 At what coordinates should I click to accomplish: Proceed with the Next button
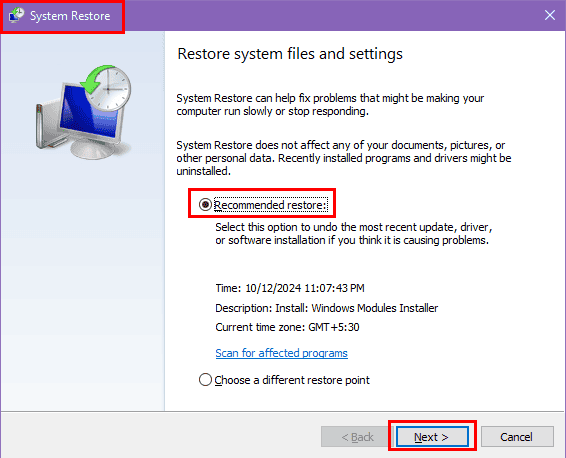coord(432,437)
